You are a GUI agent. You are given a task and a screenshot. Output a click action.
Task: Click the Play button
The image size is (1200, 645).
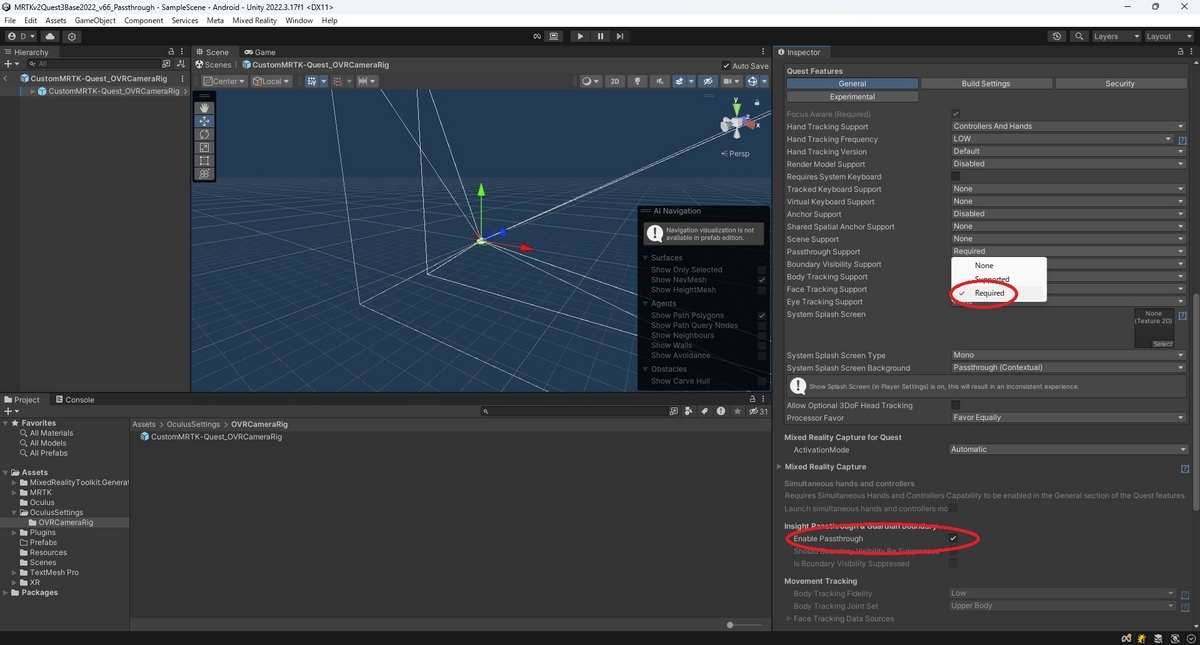pyautogui.click(x=580, y=36)
